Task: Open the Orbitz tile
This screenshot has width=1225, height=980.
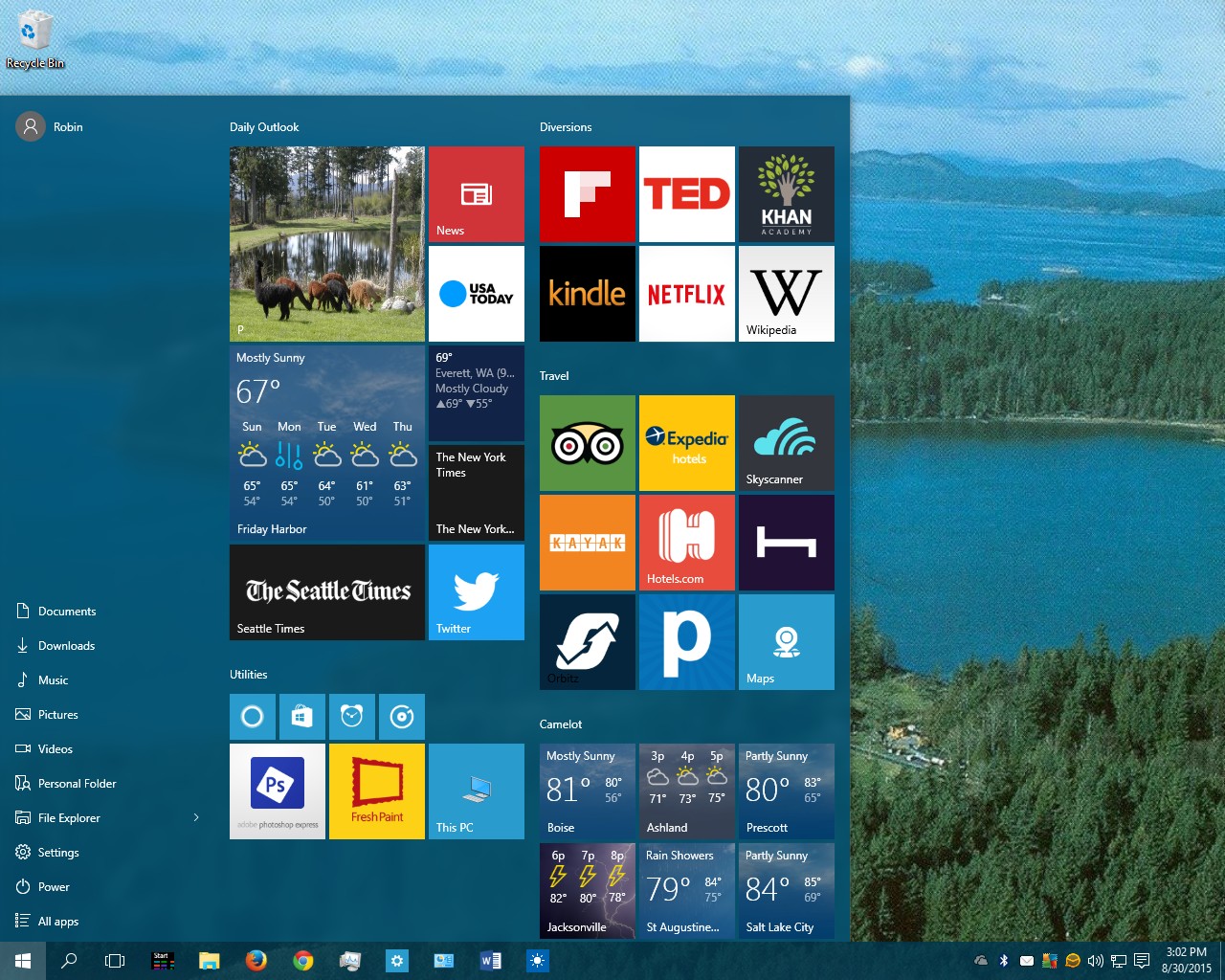Action: coord(588,642)
